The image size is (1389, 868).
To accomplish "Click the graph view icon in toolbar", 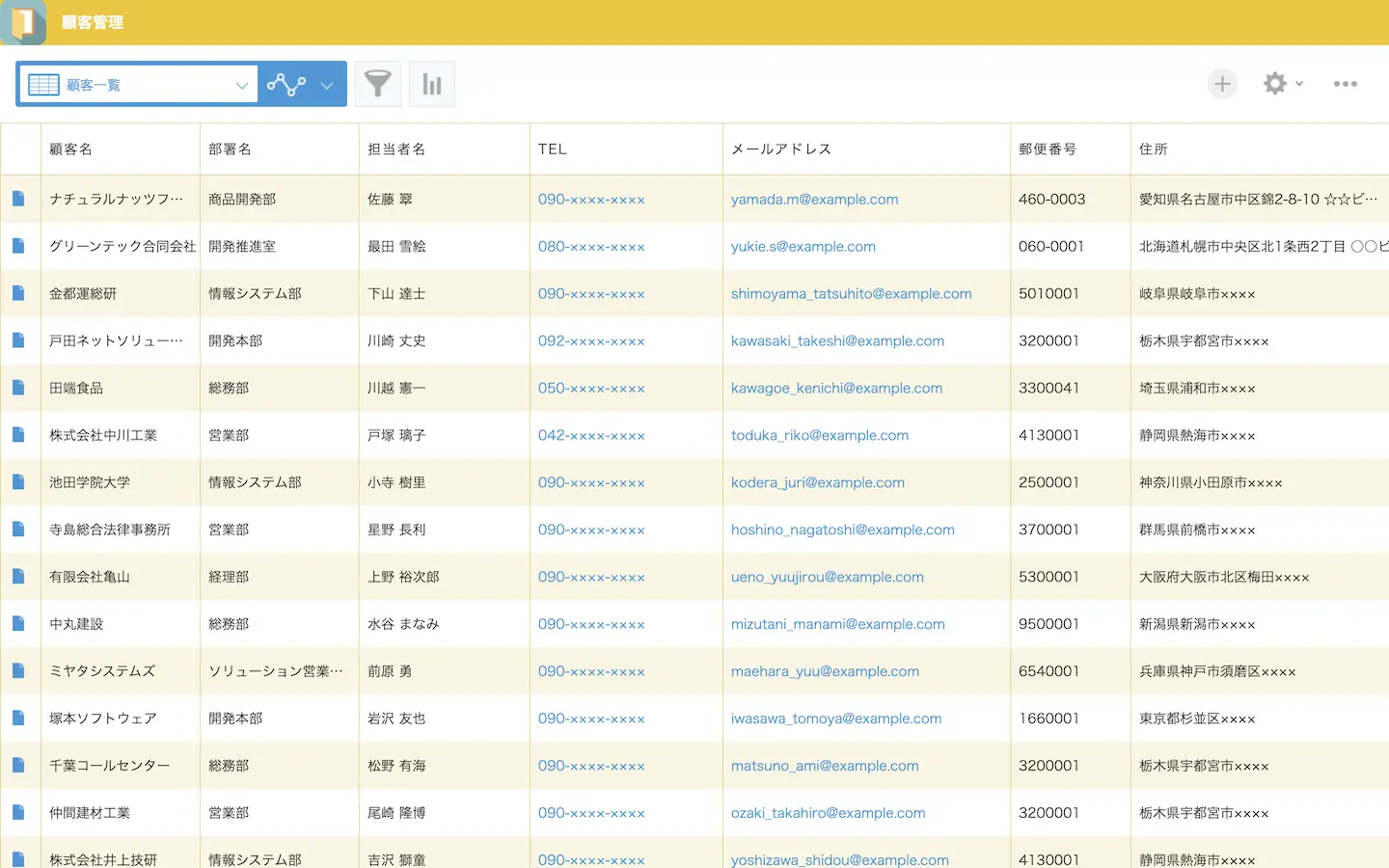I will pos(286,85).
